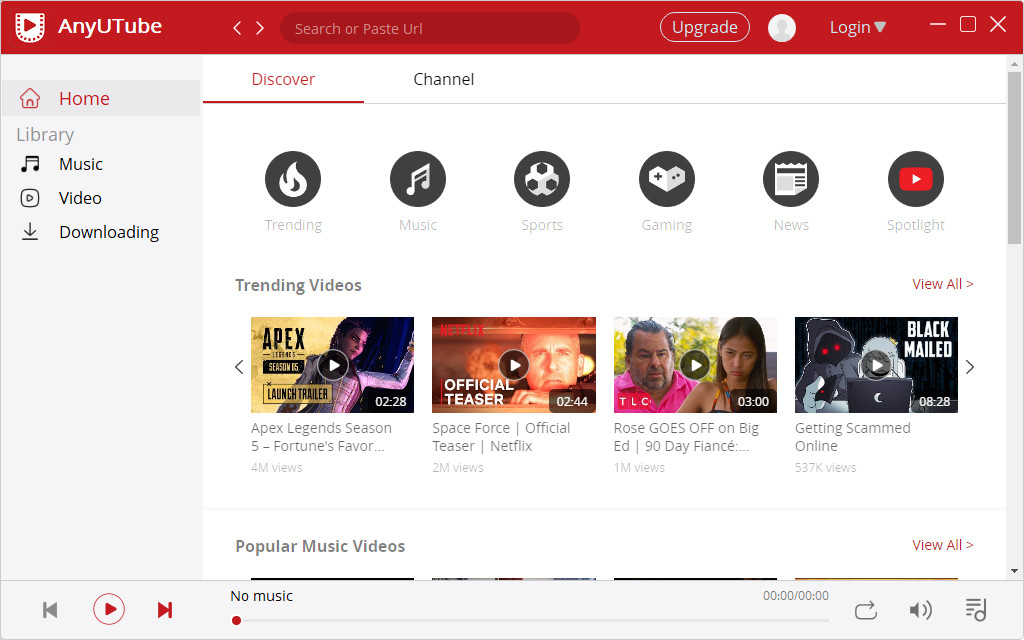1024x640 pixels.
Task: Click the Trending Videos heading
Action: pos(298,285)
